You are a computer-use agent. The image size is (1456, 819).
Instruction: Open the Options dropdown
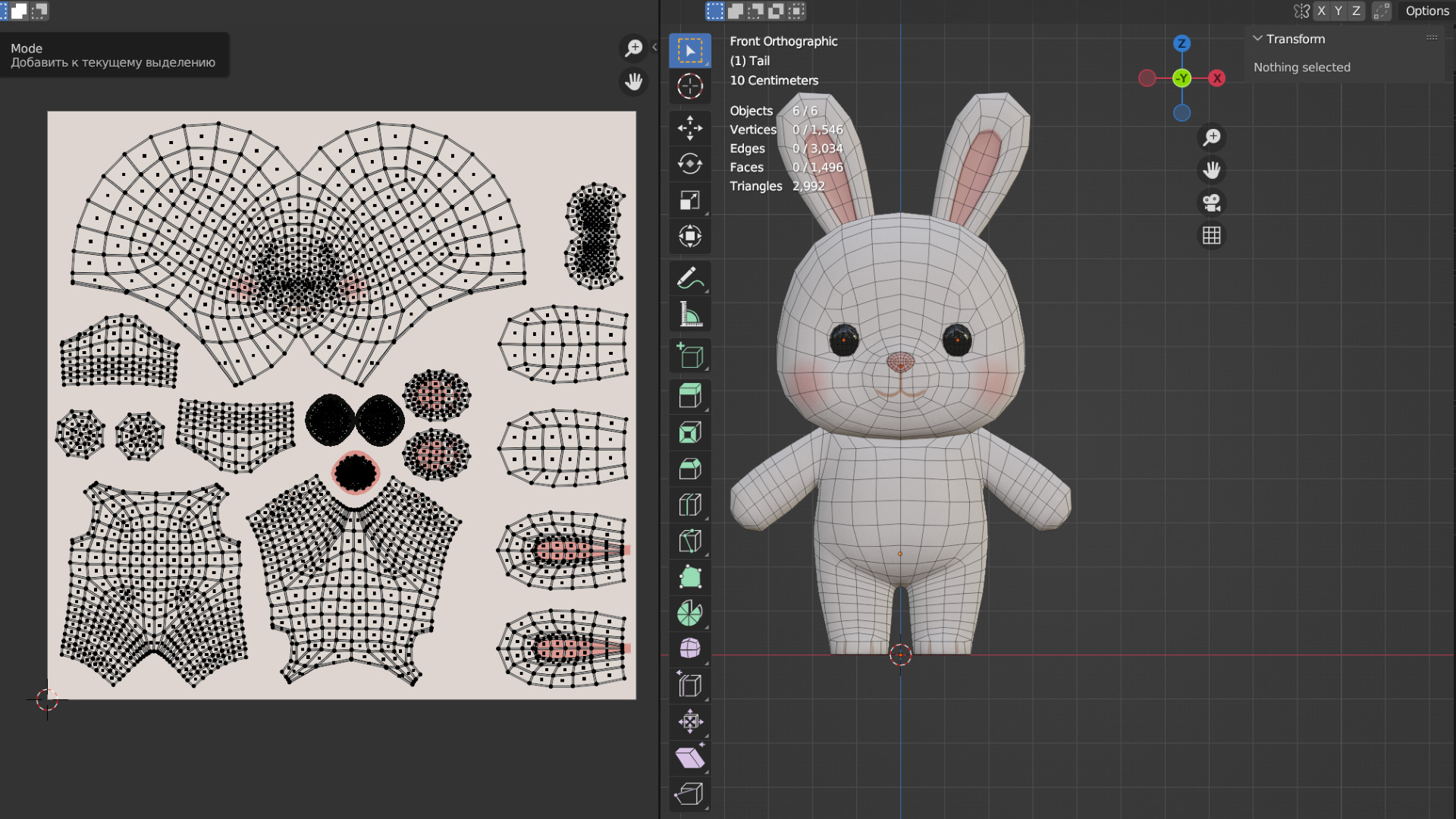tap(1426, 11)
